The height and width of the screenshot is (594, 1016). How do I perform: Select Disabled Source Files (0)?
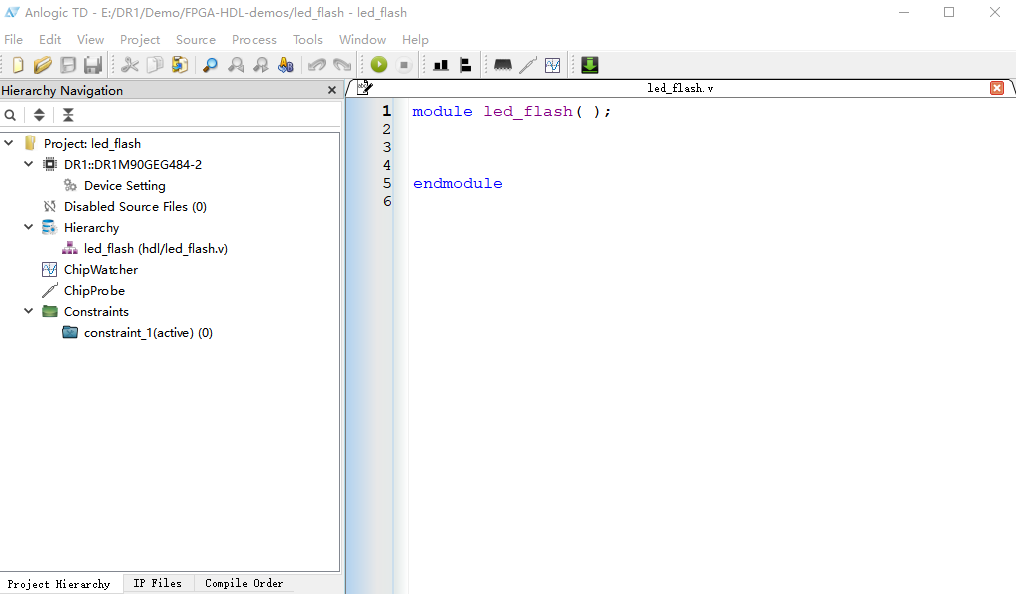135,207
